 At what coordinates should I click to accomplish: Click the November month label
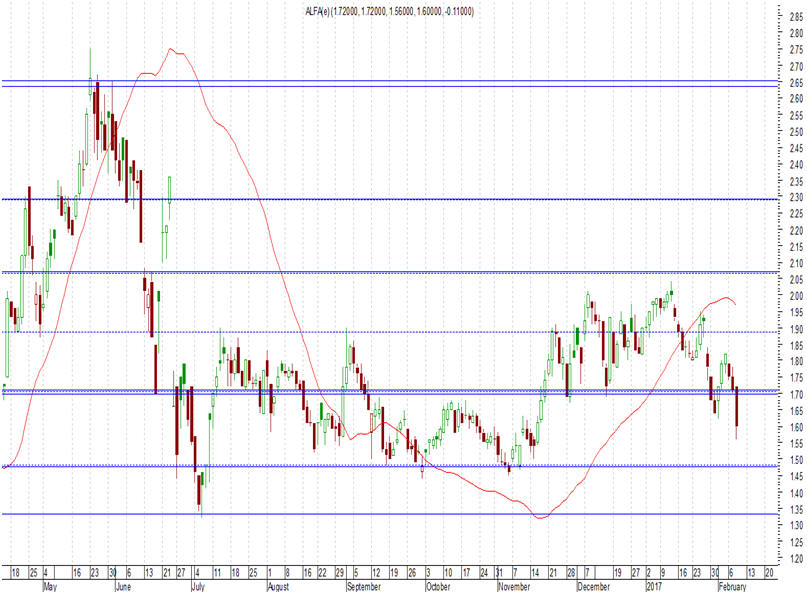[514, 587]
